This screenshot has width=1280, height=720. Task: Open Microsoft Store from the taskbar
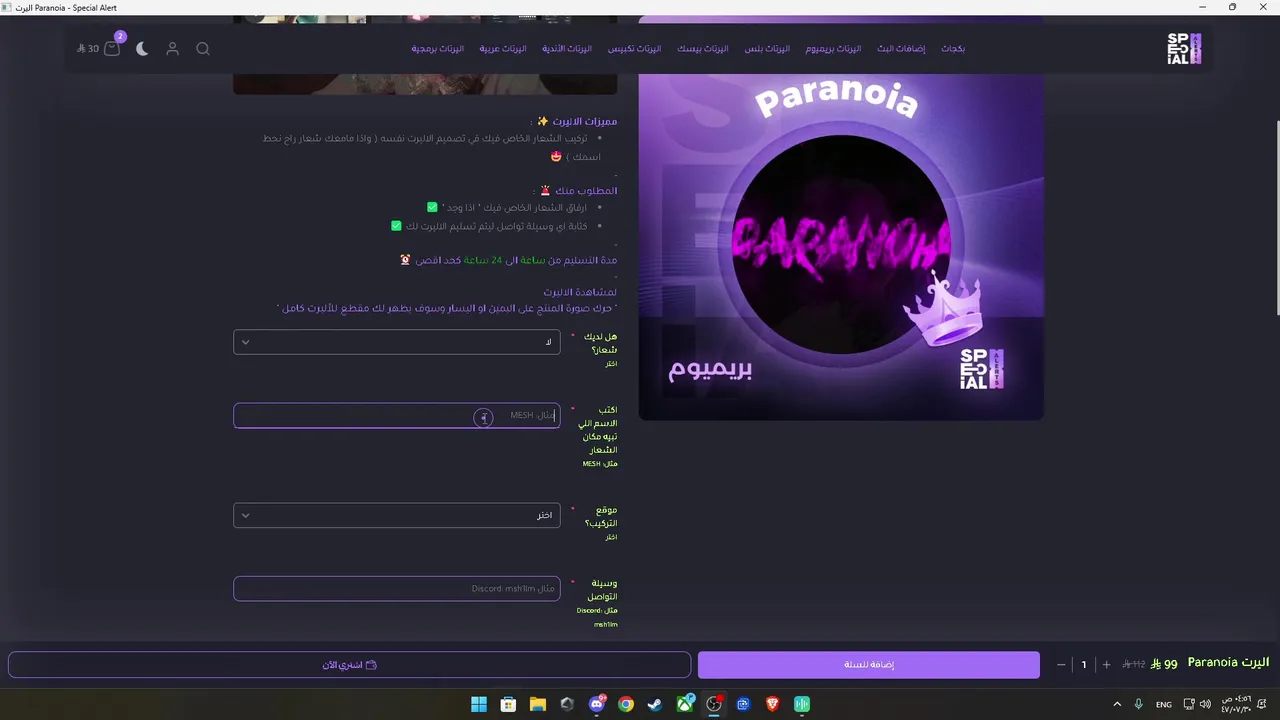point(508,704)
